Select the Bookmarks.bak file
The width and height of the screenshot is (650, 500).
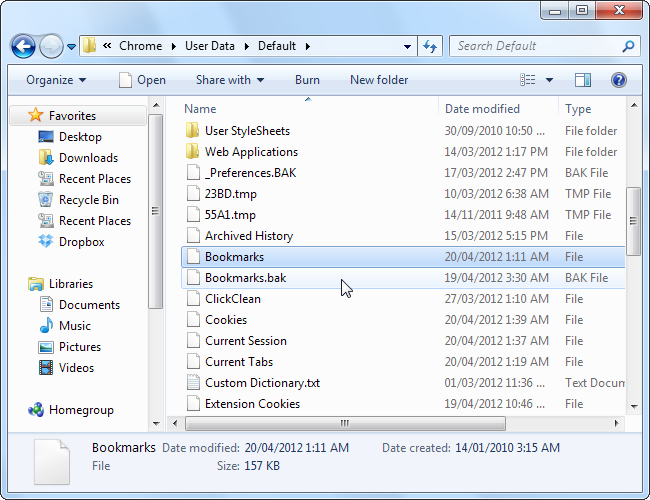click(403, 278)
